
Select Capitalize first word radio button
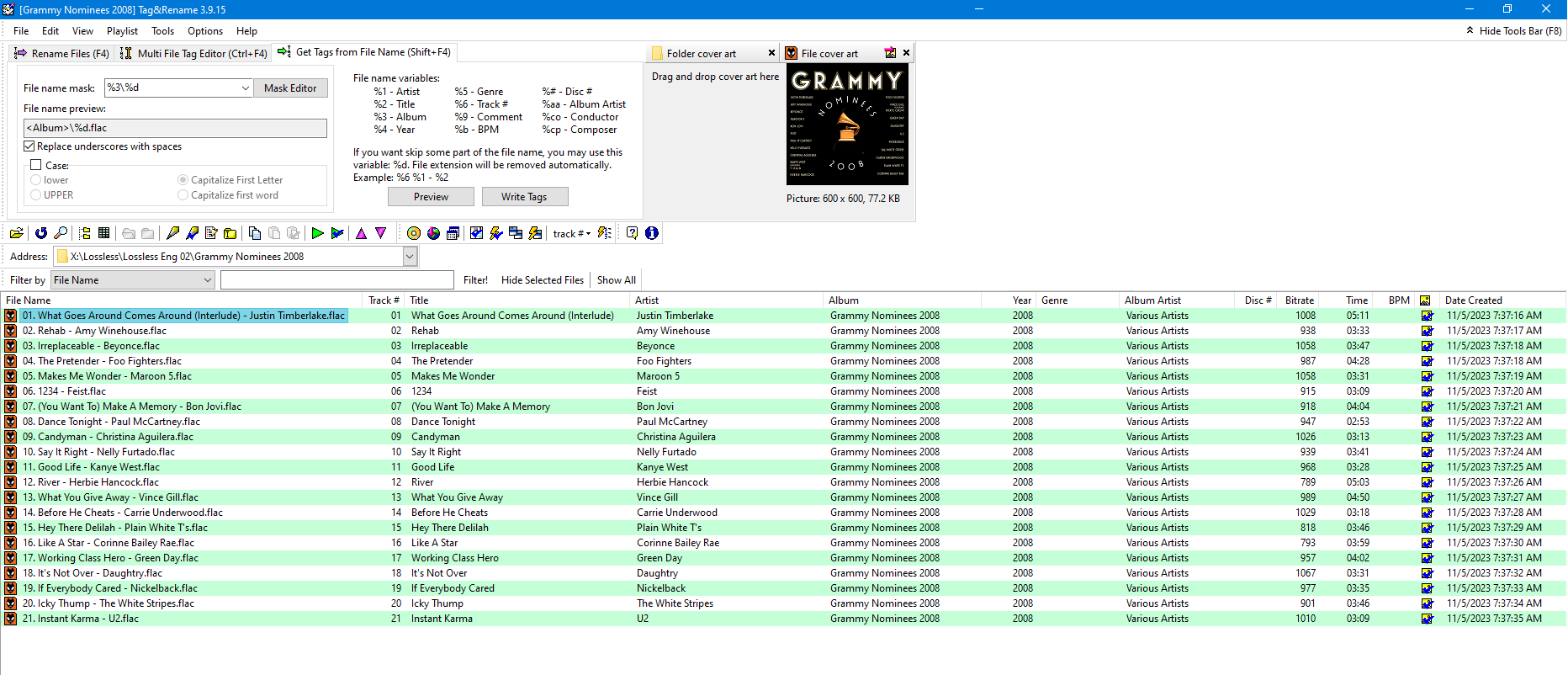click(183, 195)
